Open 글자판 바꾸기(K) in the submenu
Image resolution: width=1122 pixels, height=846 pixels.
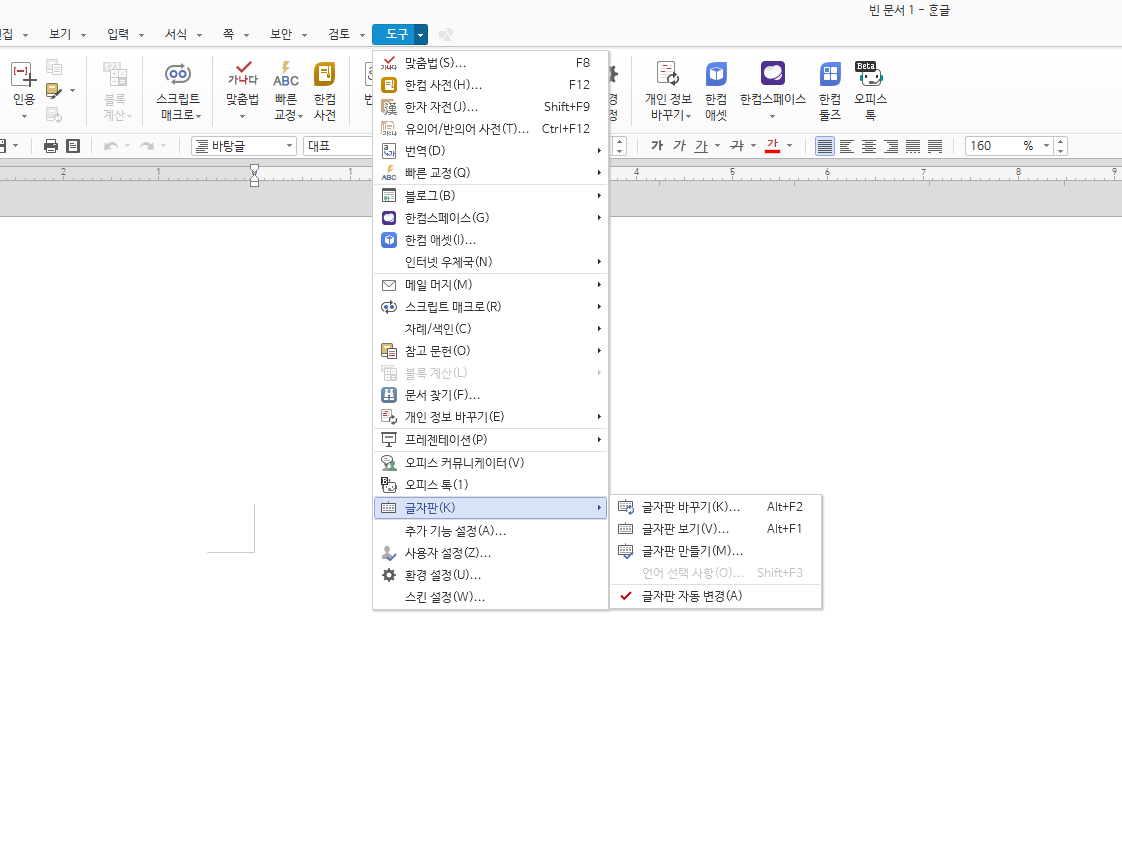(716, 507)
